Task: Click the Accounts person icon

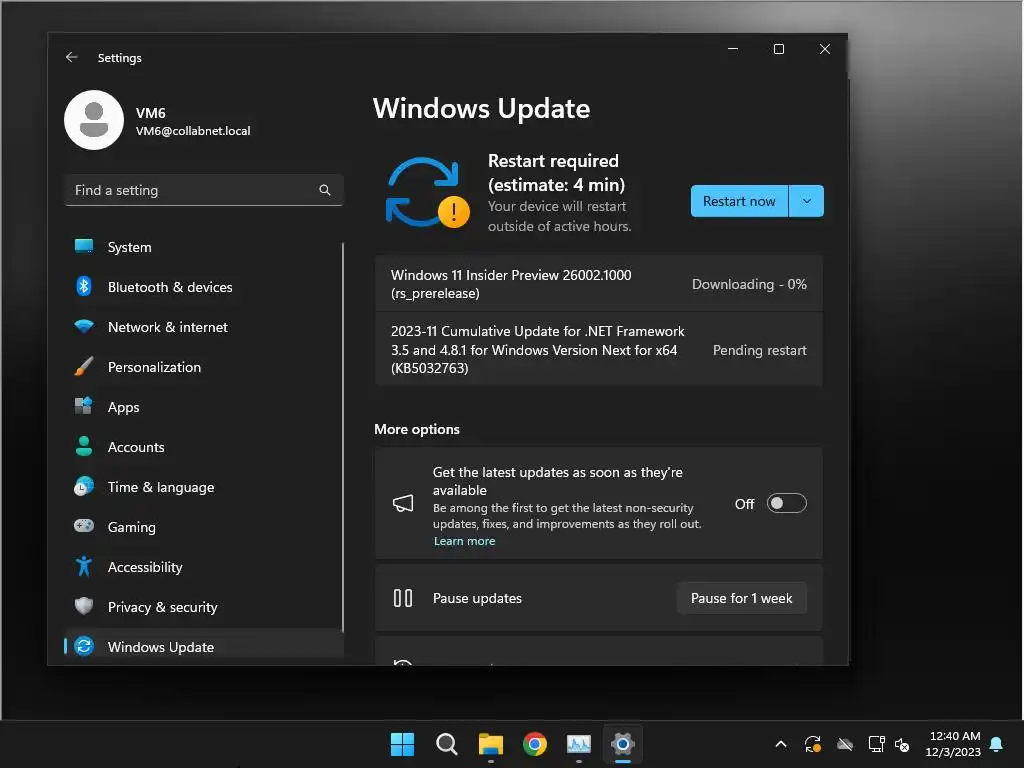Action: pos(84,446)
